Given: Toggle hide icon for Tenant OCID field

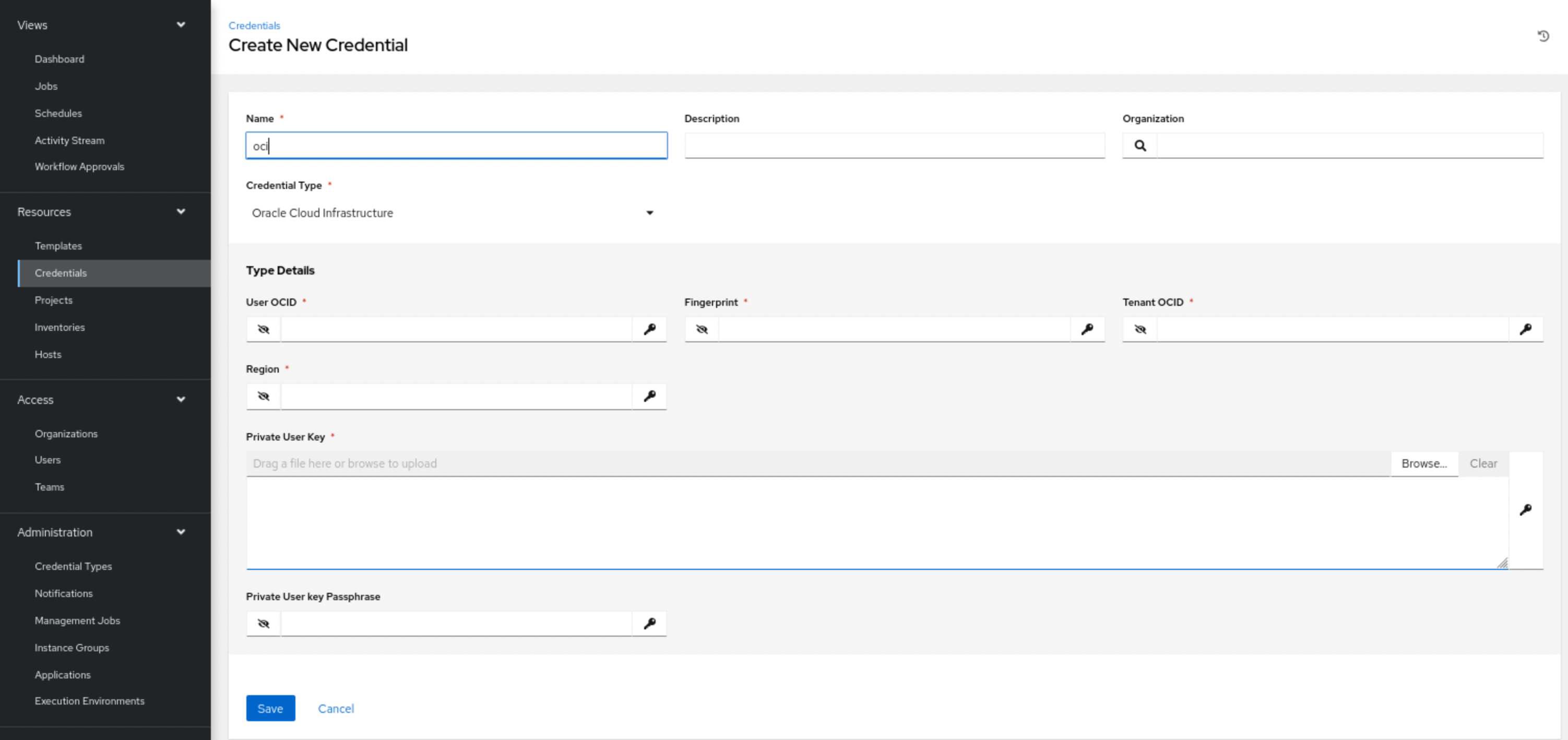Looking at the screenshot, I should [x=1140, y=329].
